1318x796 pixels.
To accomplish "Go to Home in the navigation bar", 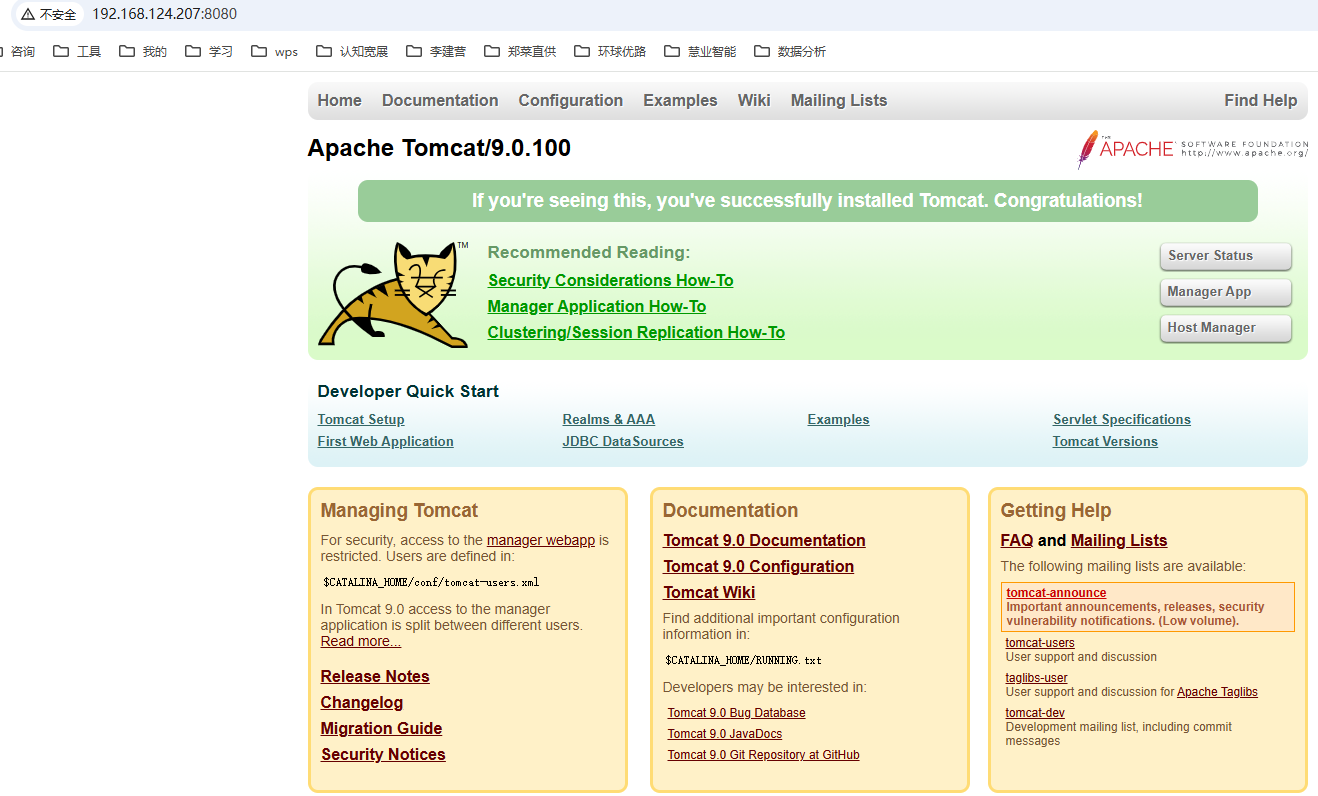I will [x=340, y=100].
